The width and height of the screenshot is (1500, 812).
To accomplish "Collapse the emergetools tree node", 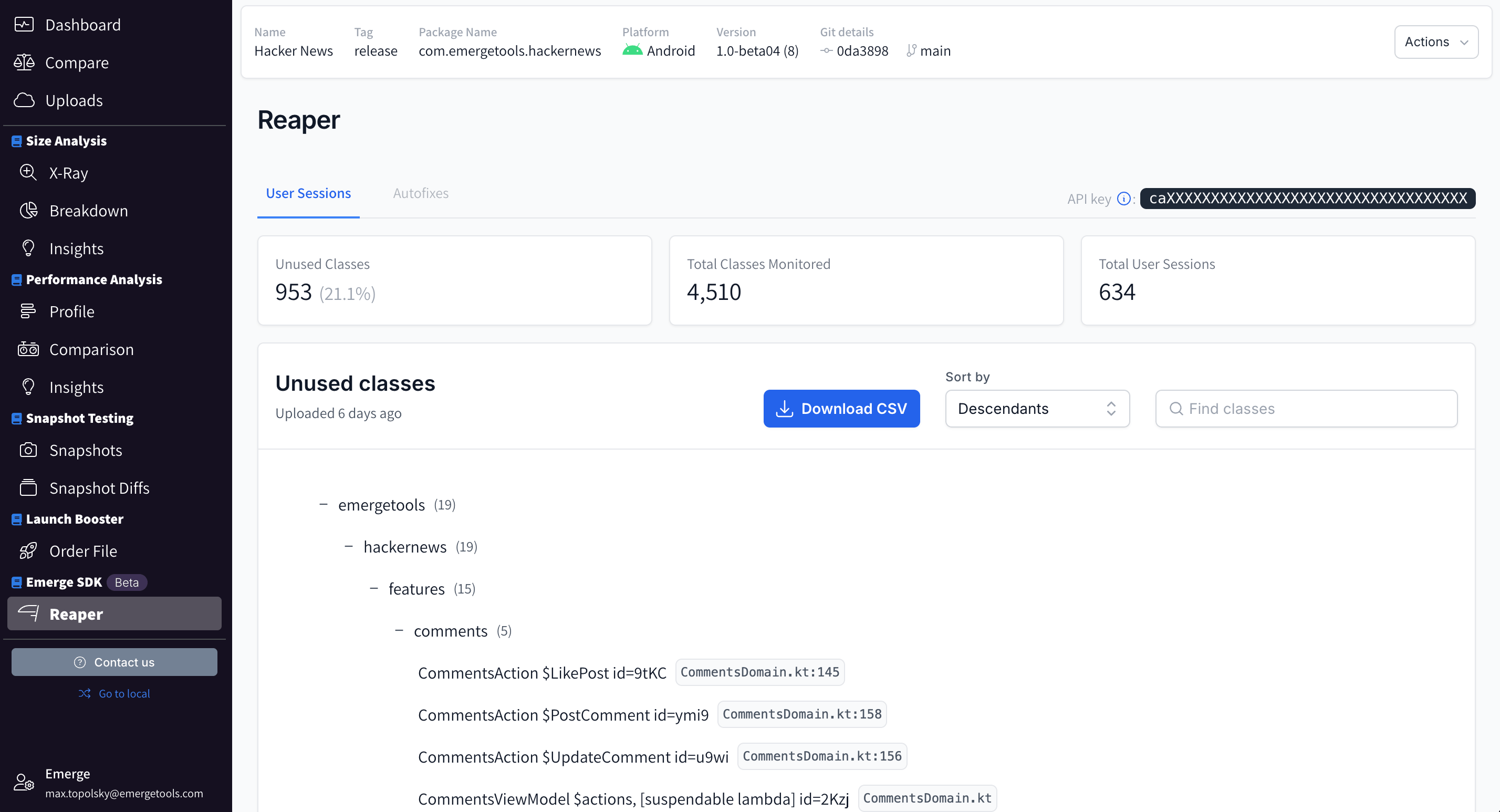I will (324, 504).
